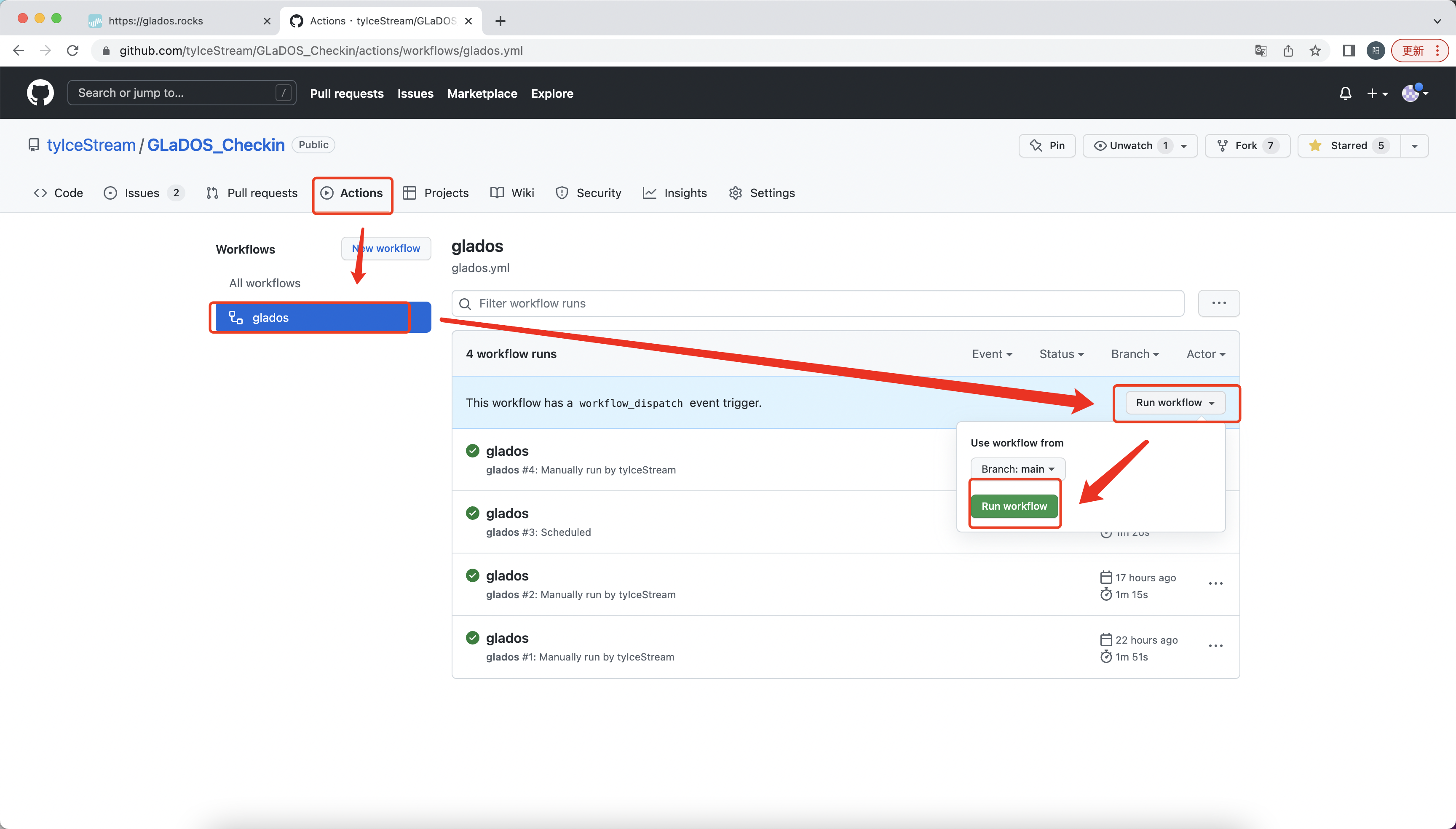Viewport: 1456px width, 829px height.
Task: Click the page translate icon
Action: pos(1261,51)
